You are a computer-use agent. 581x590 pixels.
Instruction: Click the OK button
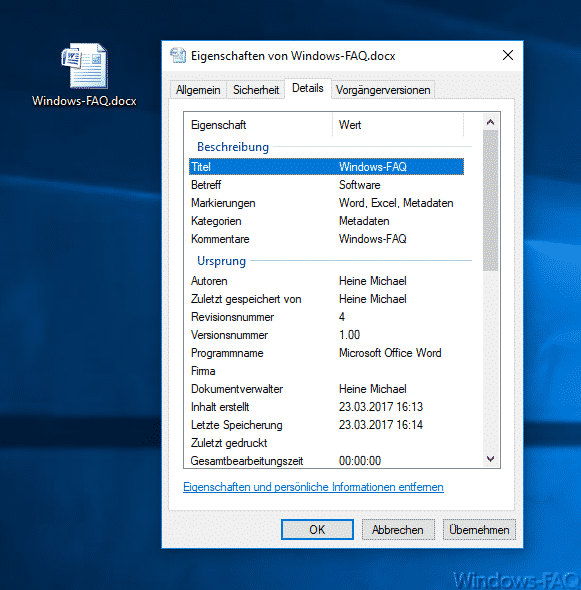point(317,529)
